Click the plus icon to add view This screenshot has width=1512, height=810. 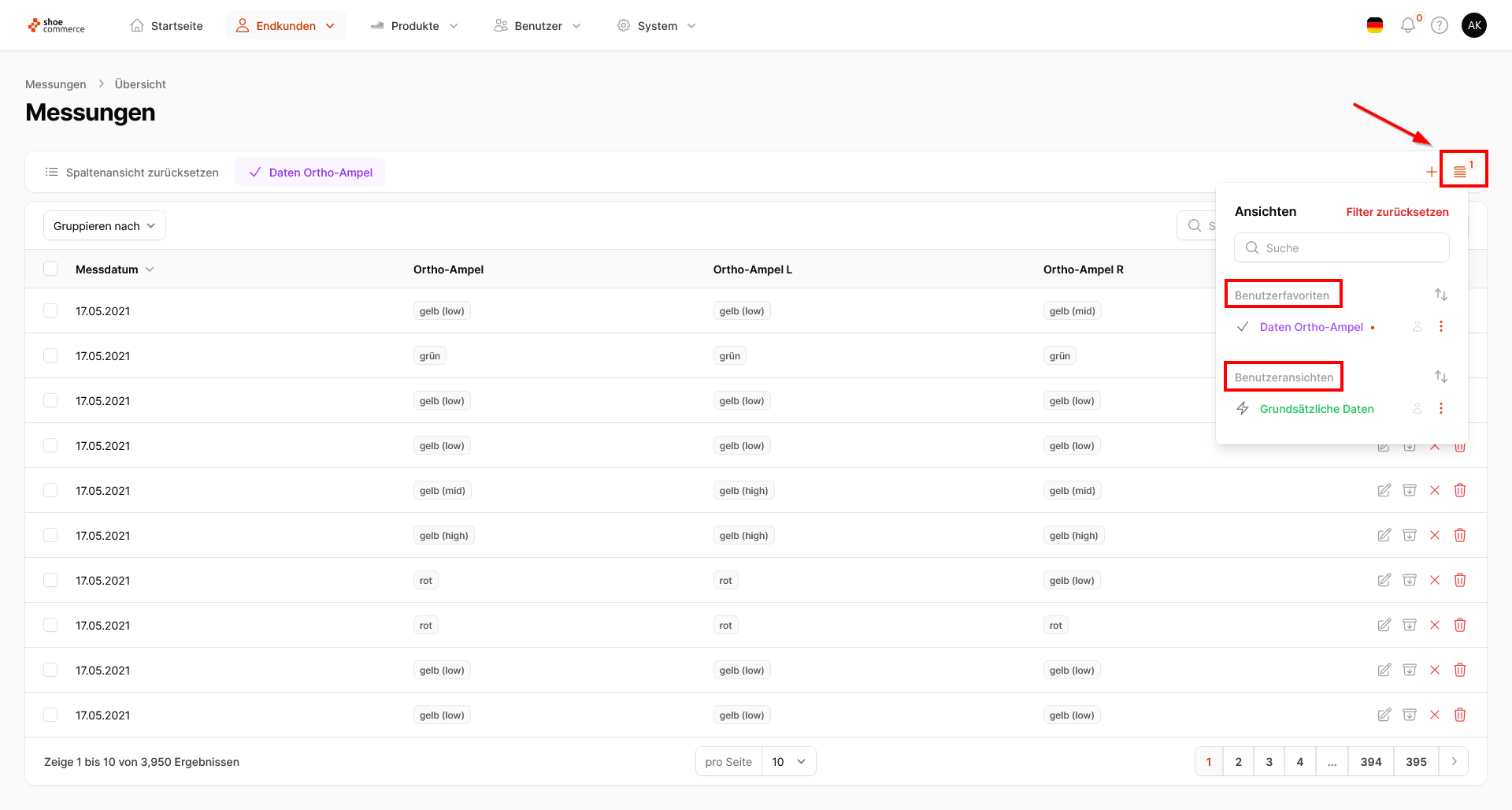[x=1431, y=172]
